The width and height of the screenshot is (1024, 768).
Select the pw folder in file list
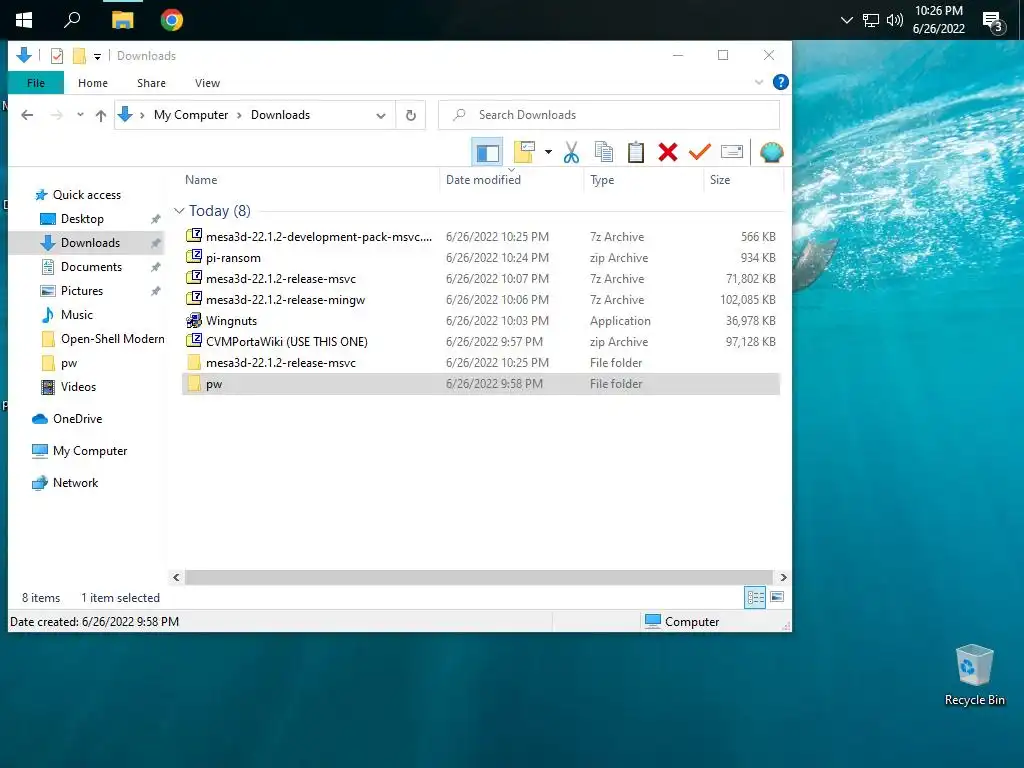pyautogui.click(x=482, y=384)
